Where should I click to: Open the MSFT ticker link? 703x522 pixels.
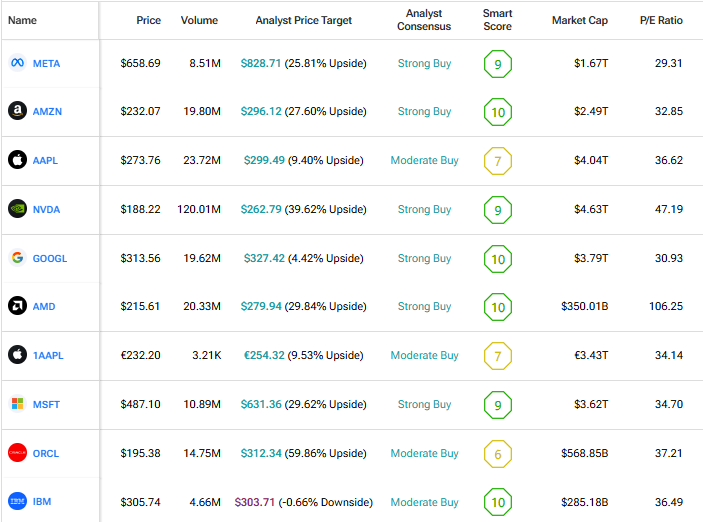point(46,405)
